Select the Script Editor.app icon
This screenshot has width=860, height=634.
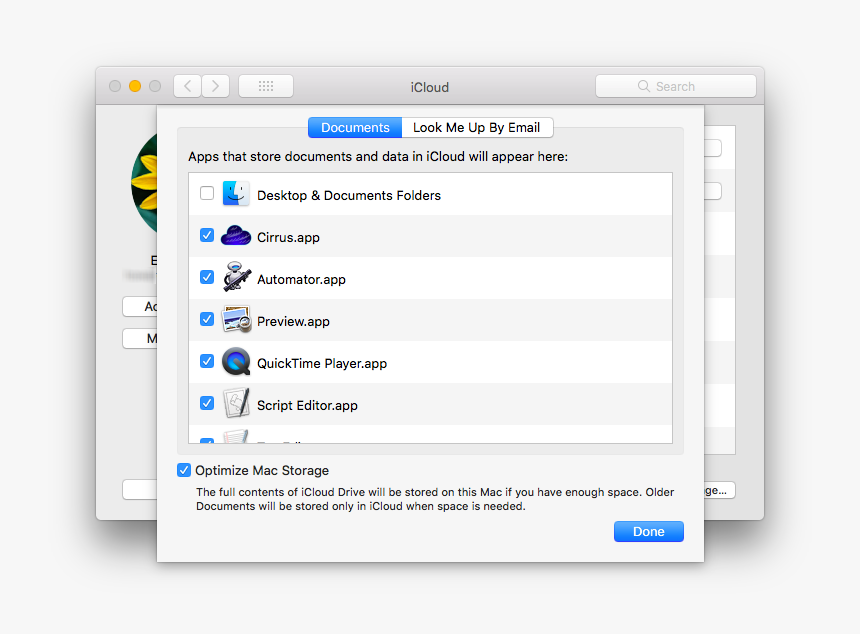point(236,403)
